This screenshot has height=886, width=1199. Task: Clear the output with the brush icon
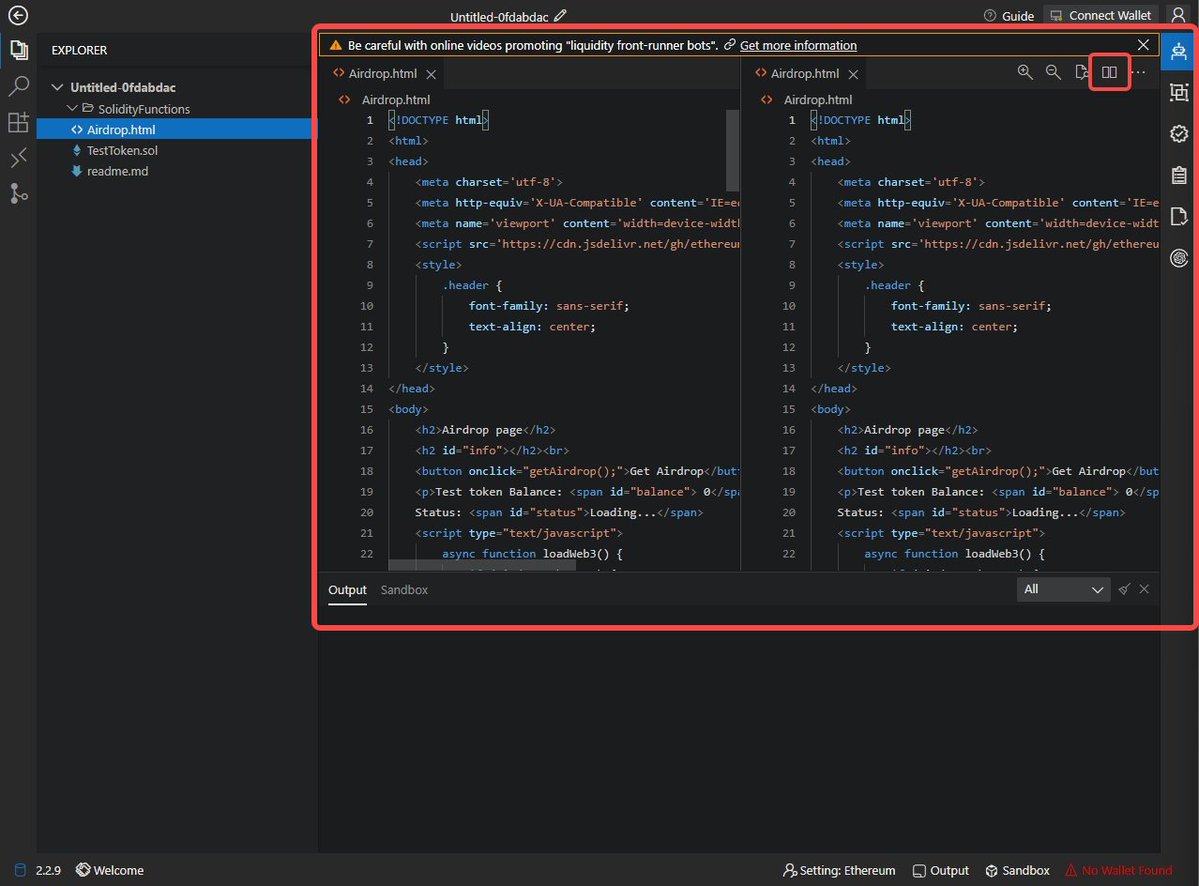coord(1123,589)
